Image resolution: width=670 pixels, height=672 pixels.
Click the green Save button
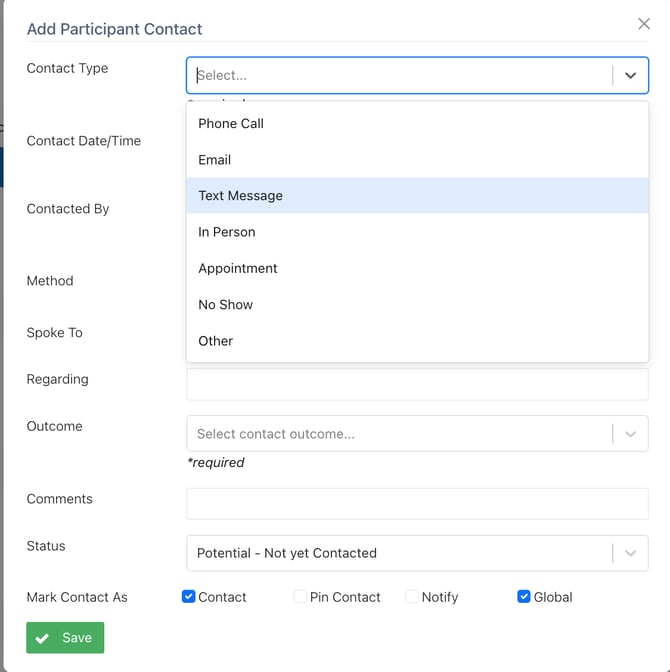tap(65, 638)
